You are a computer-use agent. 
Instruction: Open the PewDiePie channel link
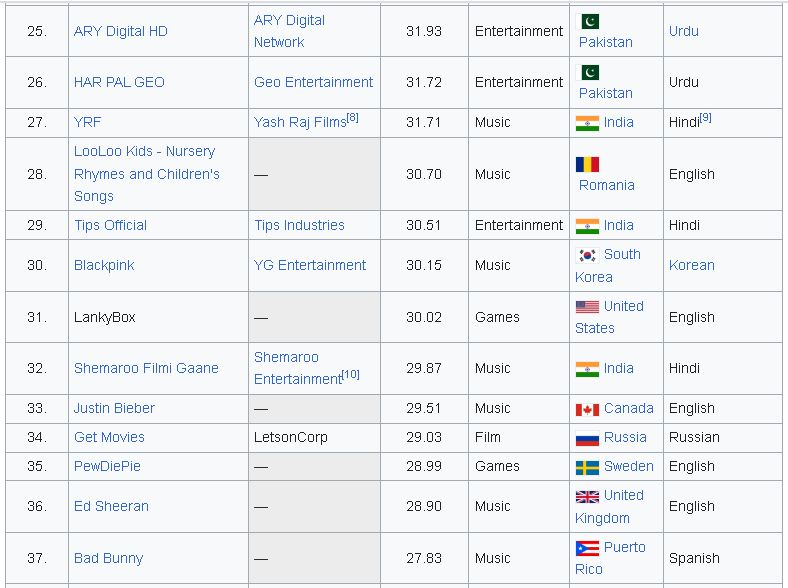(x=107, y=466)
